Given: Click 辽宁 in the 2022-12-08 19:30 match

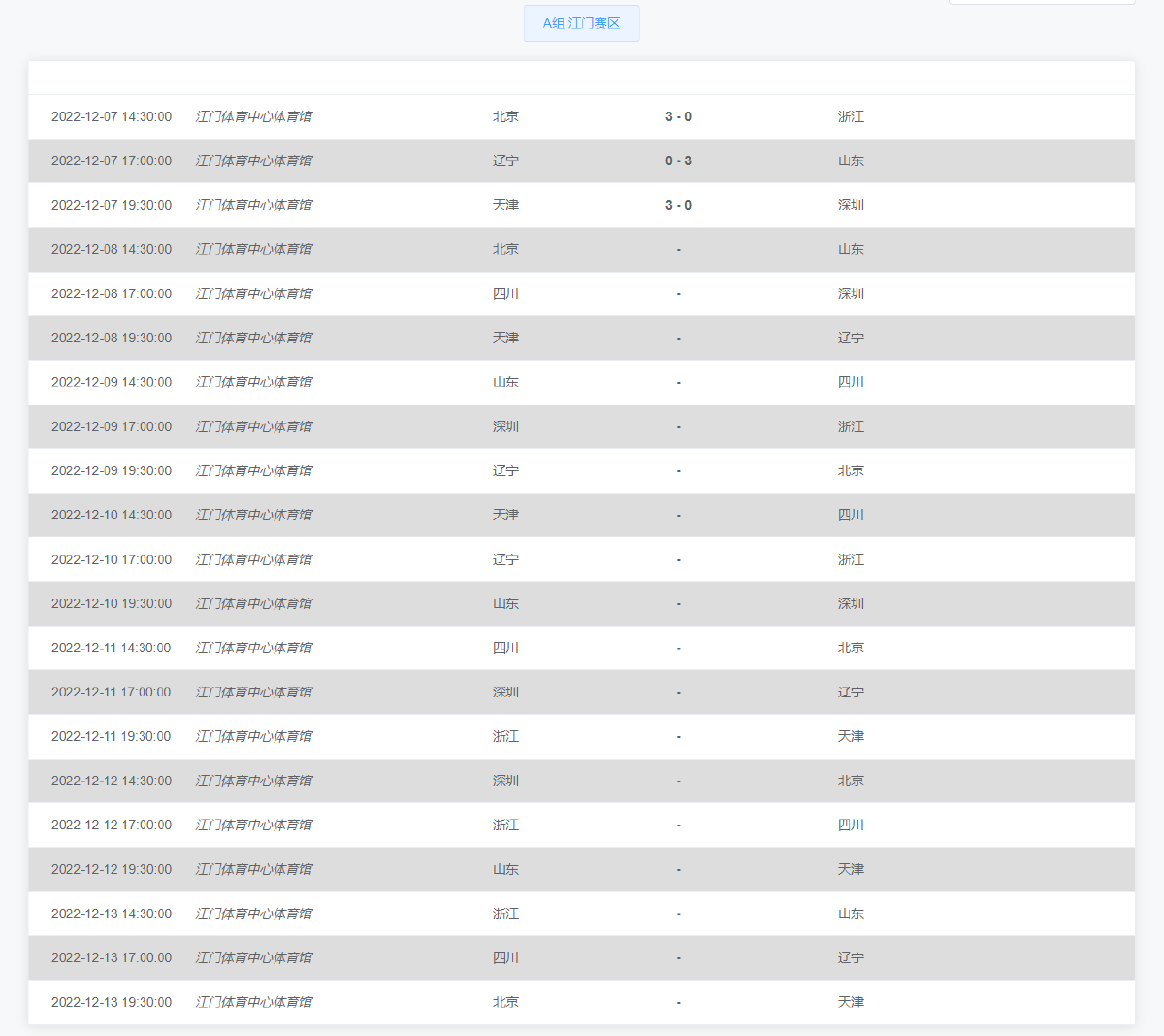Looking at the screenshot, I should [851, 338].
